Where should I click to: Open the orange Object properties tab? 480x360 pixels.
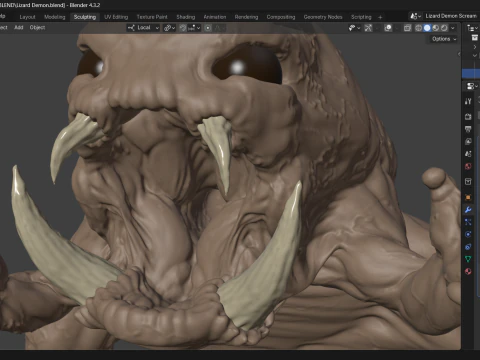[x=468, y=197]
